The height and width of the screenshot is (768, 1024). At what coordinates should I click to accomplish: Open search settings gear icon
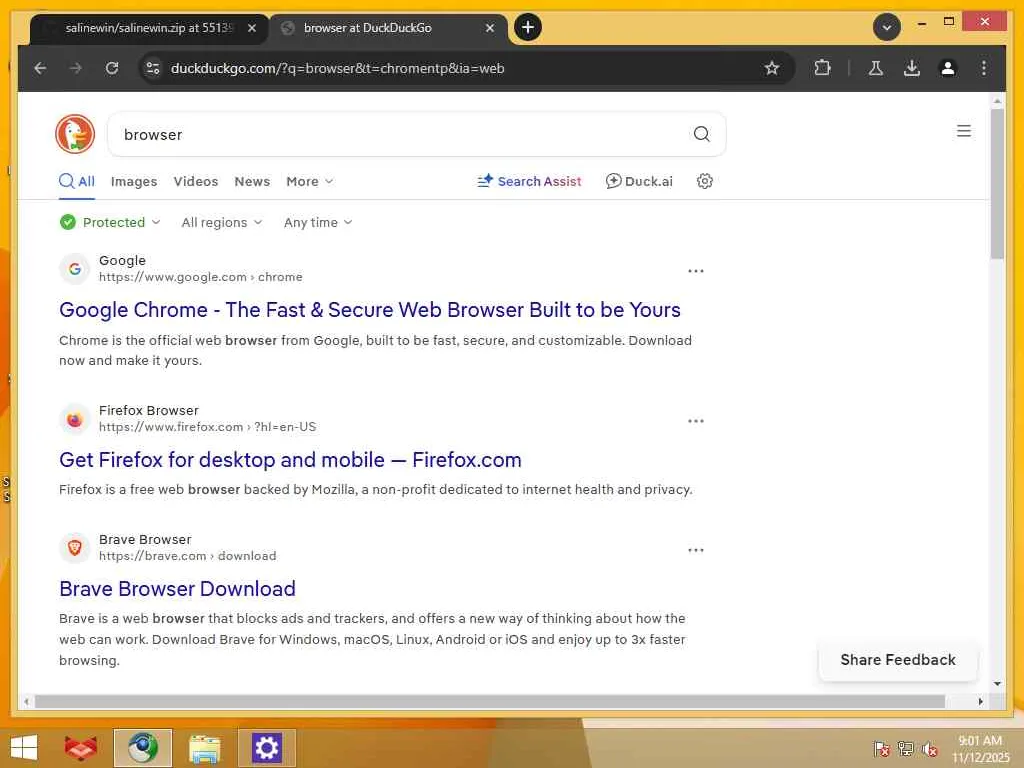[705, 181]
